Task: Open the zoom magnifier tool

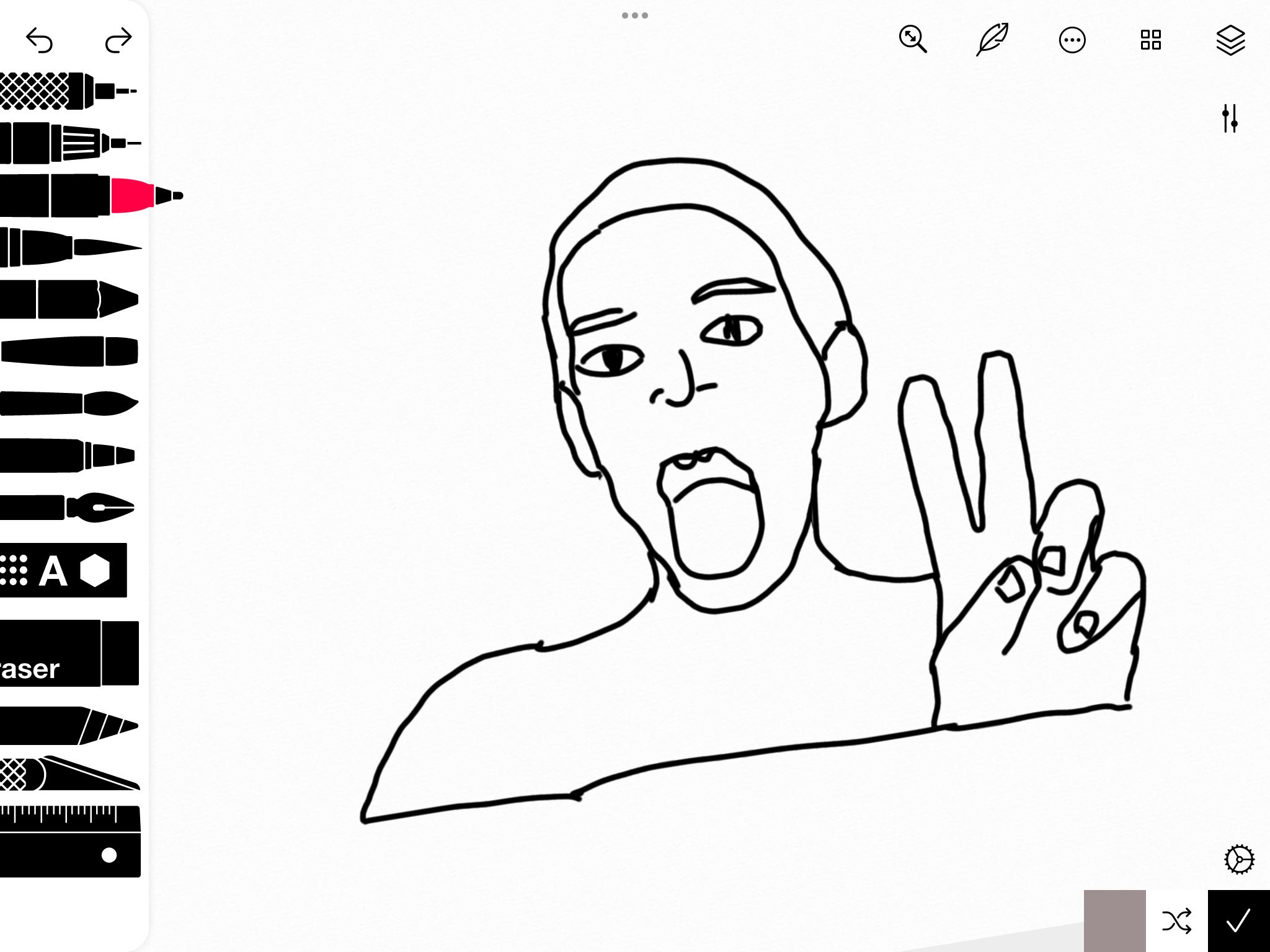Action: click(913, 40)
